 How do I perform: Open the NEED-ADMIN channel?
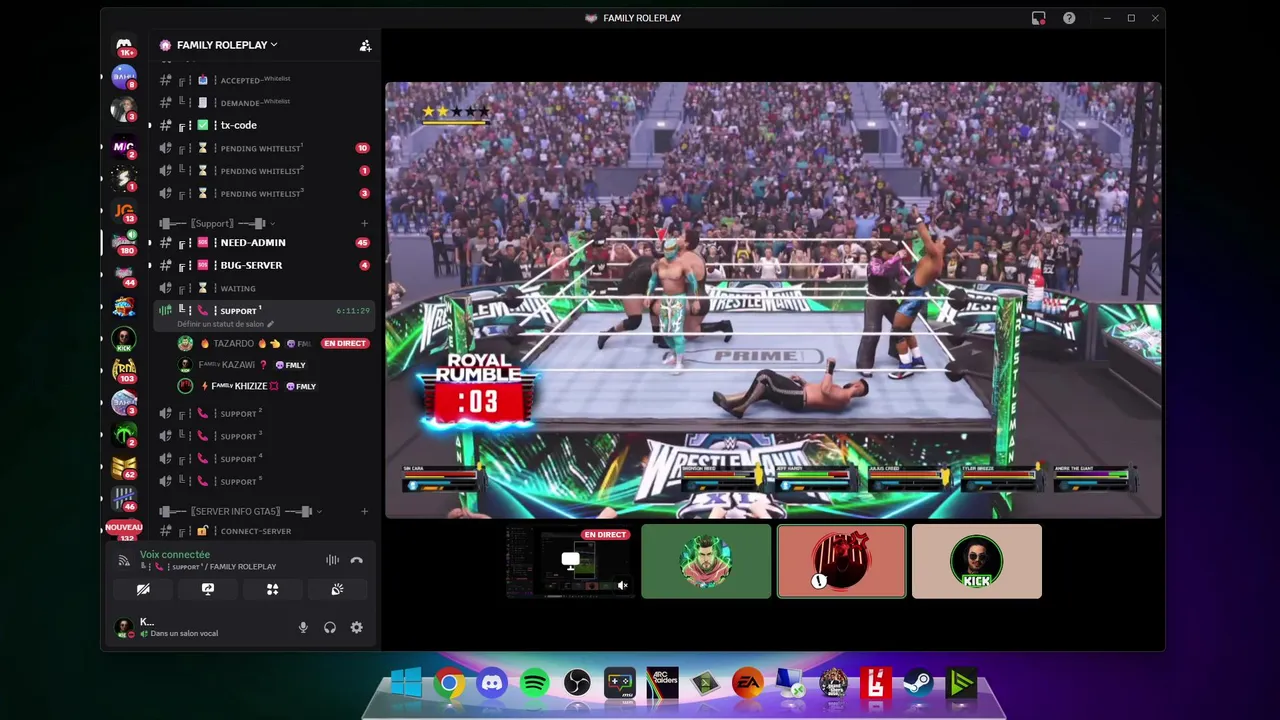265,243
